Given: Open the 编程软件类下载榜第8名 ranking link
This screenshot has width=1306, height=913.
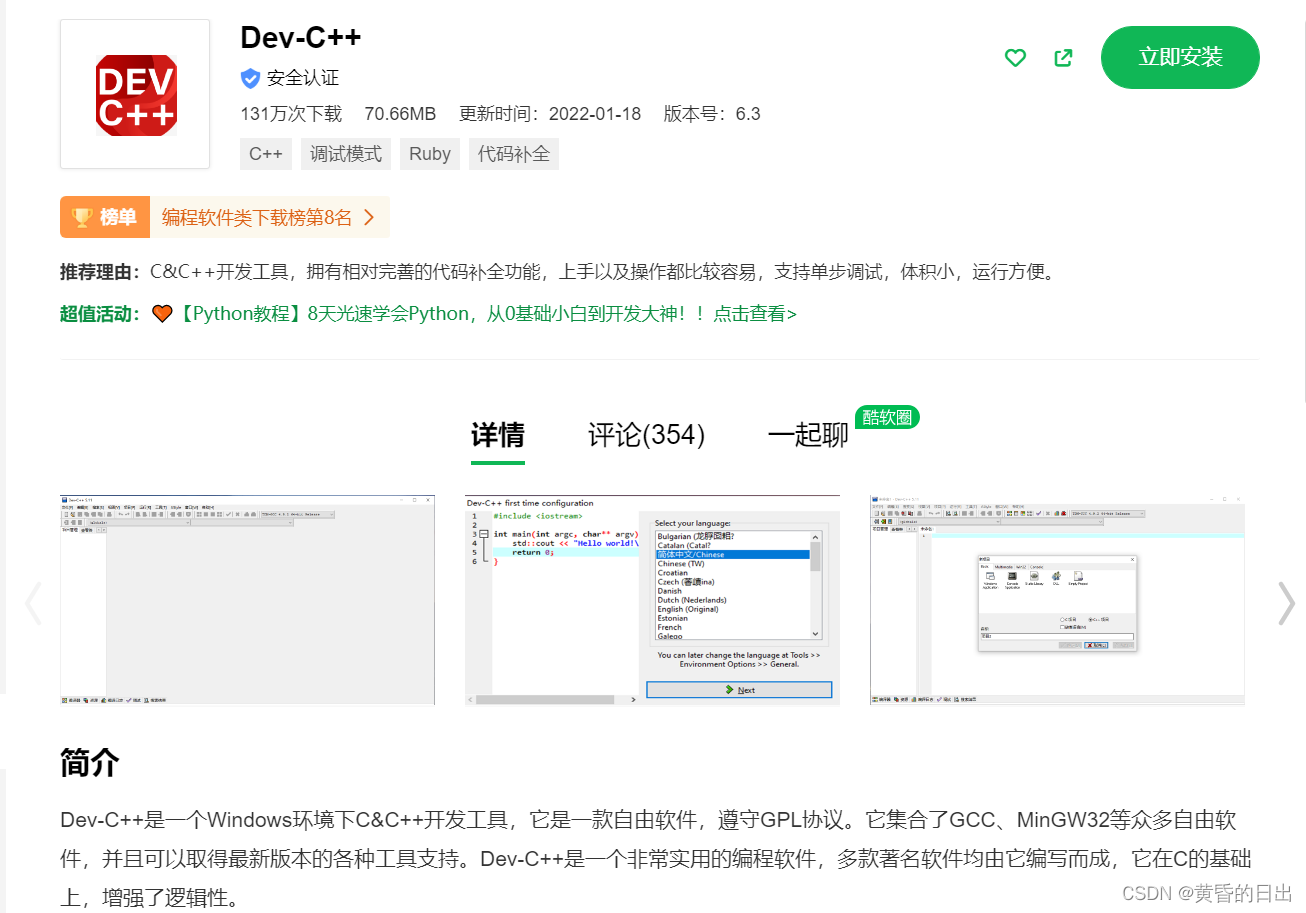Looking at the screenshot, I should [257, 217].
